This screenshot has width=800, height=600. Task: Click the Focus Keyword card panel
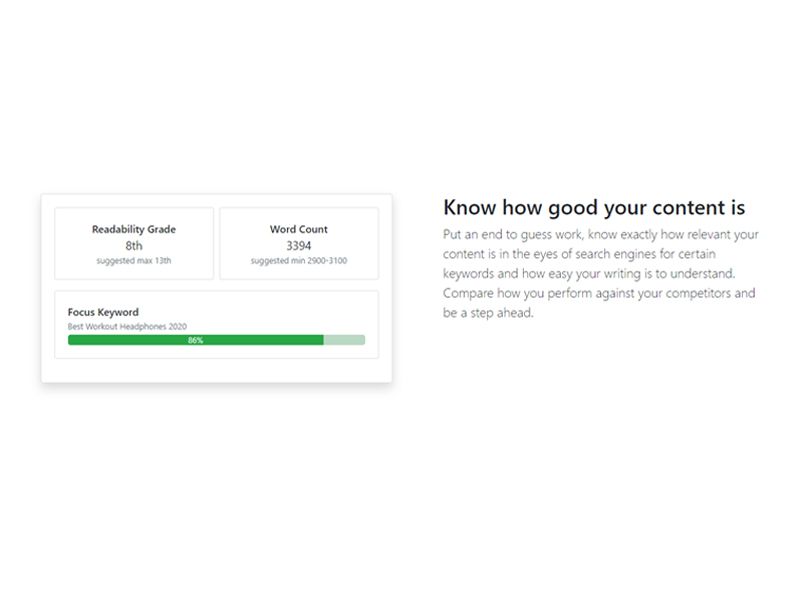(216, 324)
